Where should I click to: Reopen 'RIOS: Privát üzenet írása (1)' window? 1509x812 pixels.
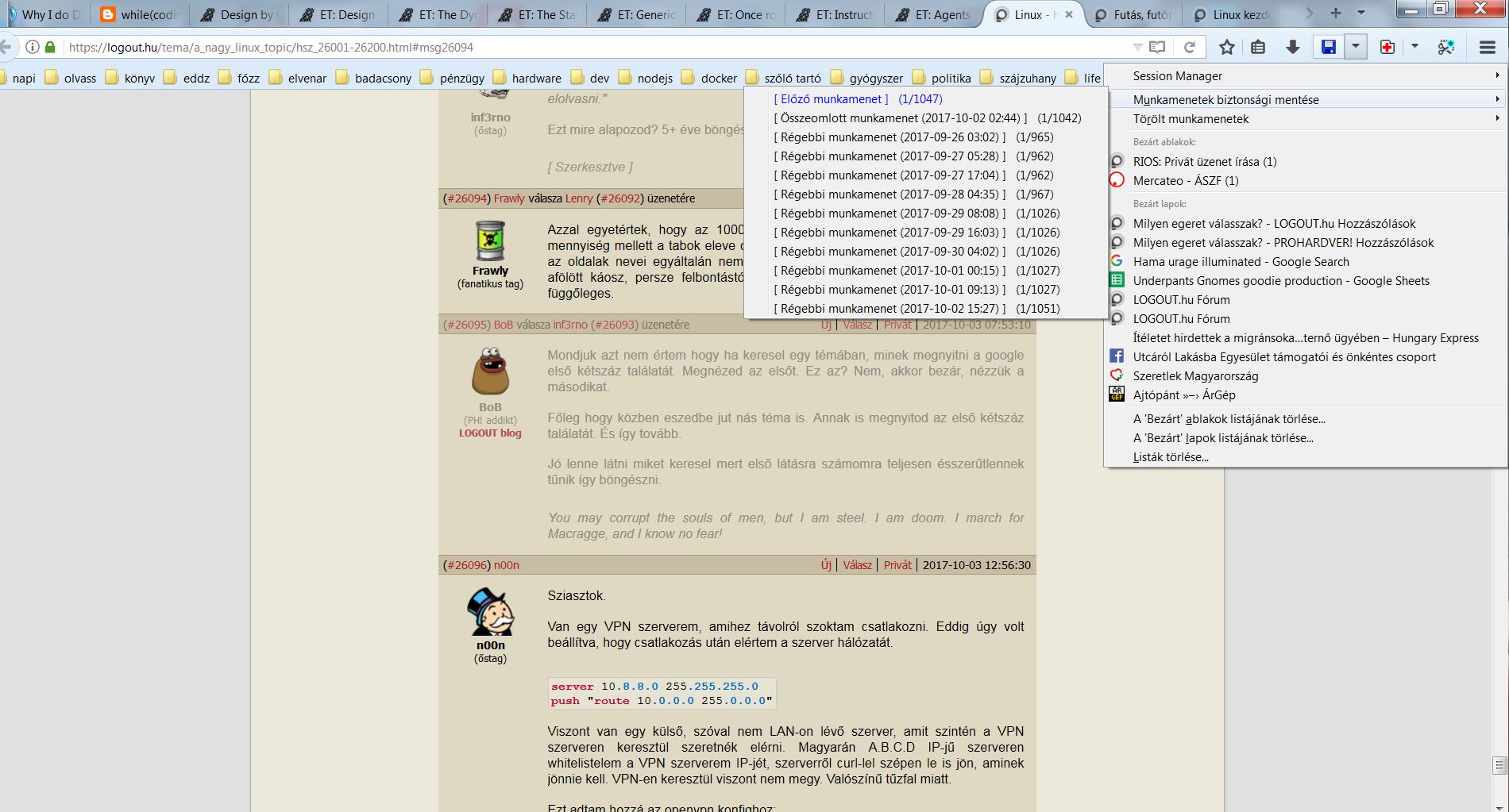[1306, 162]
